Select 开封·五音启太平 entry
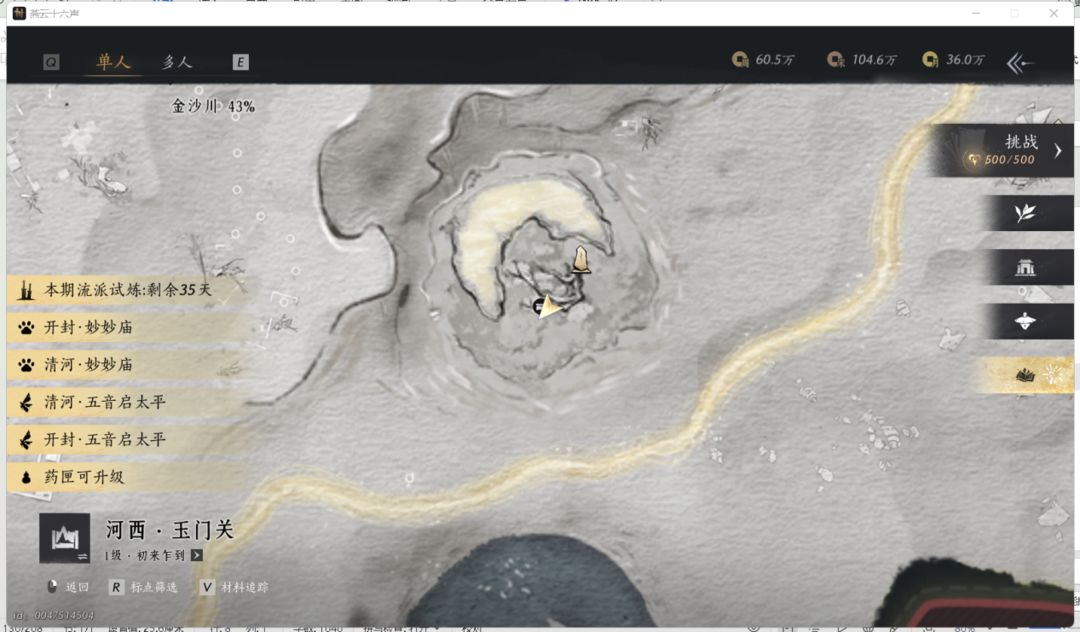Viewport: 1080px width, 632px height. pos(127,439)
